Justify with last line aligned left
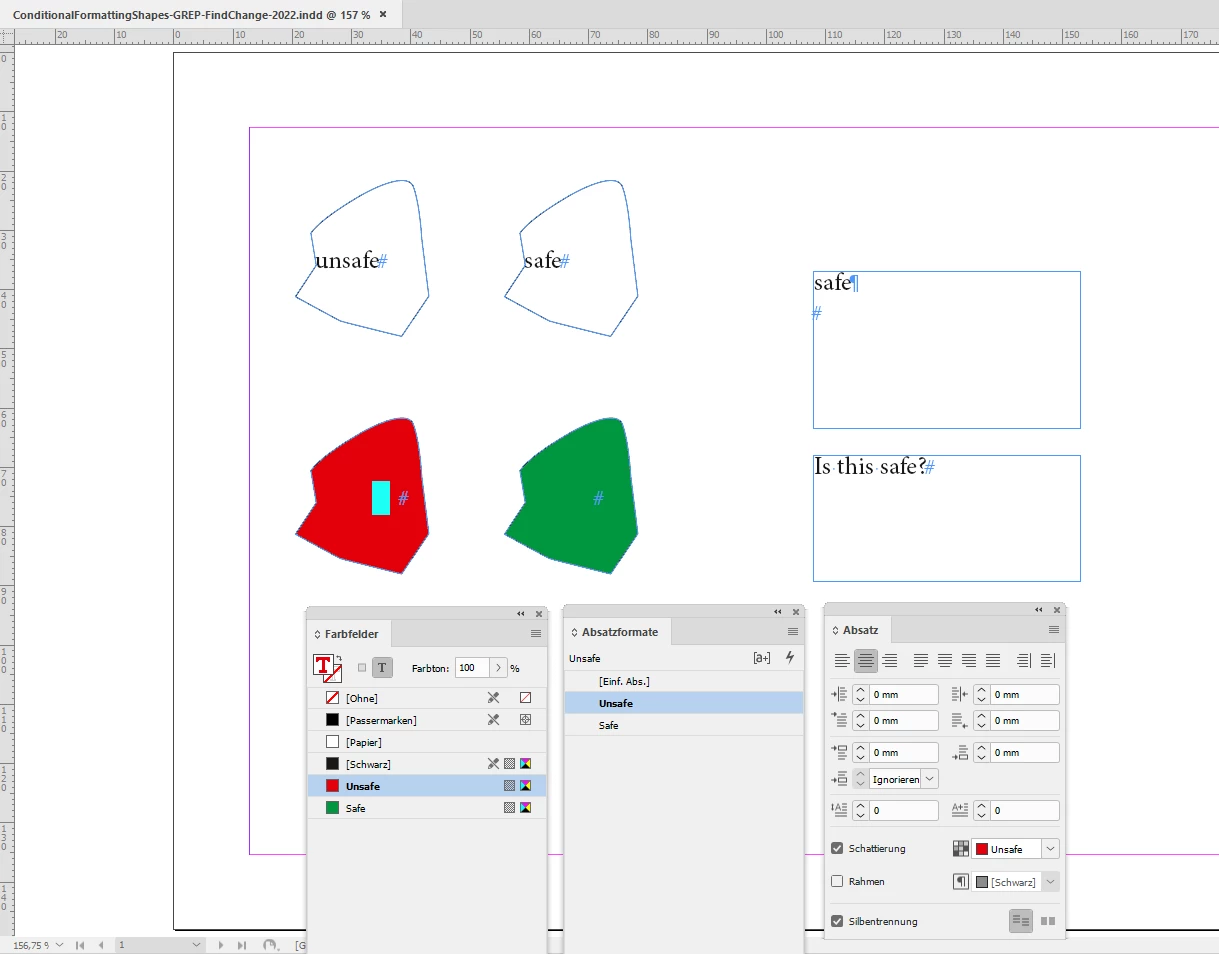This screenshot has width=1219, height=954. [x=921, y=660]
